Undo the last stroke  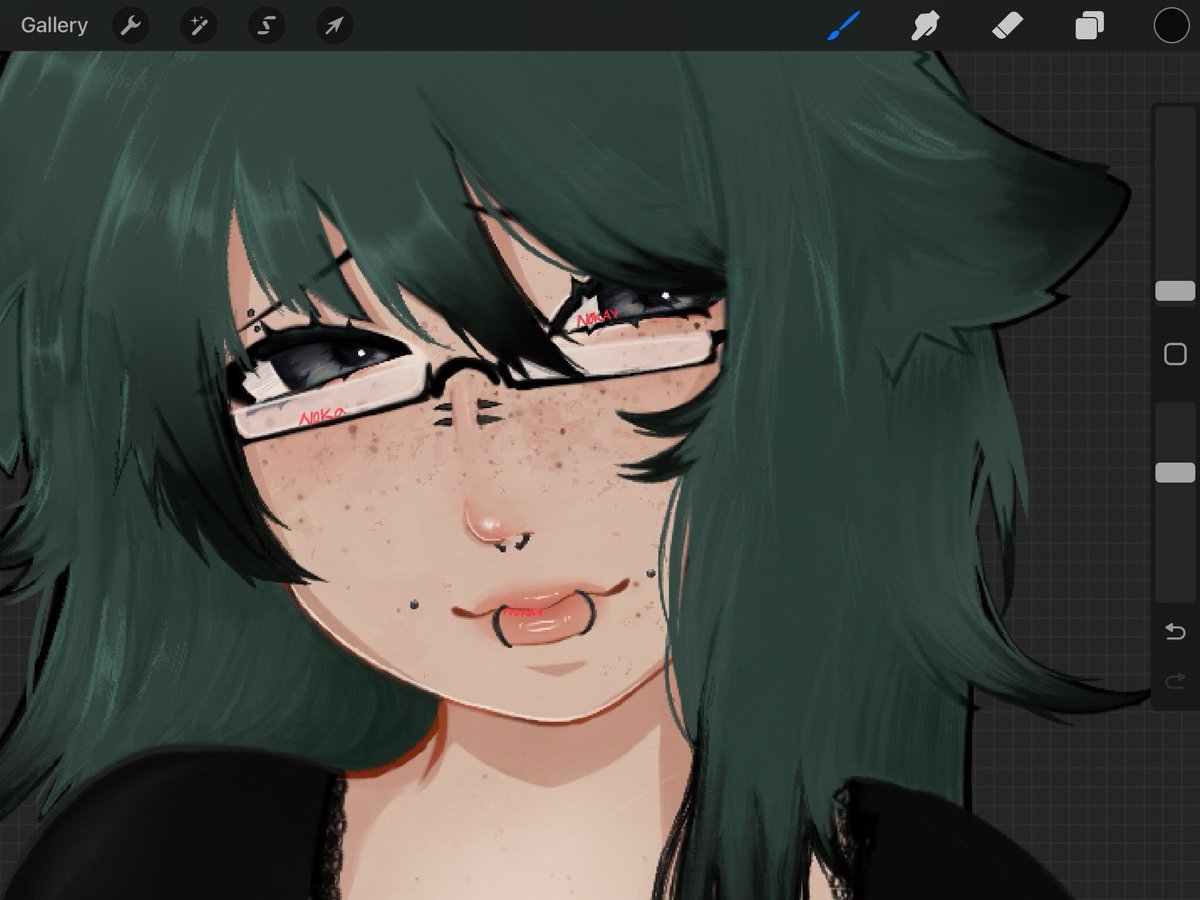click(1175, 632)
